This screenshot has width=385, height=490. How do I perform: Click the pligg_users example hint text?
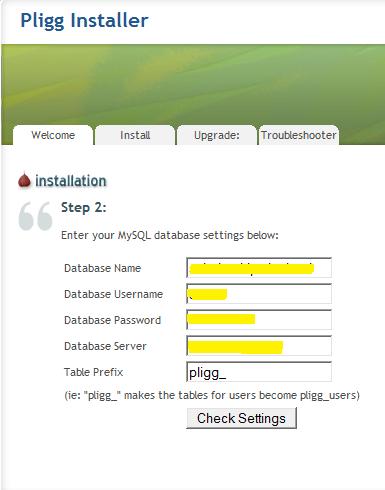coord(212,395)
